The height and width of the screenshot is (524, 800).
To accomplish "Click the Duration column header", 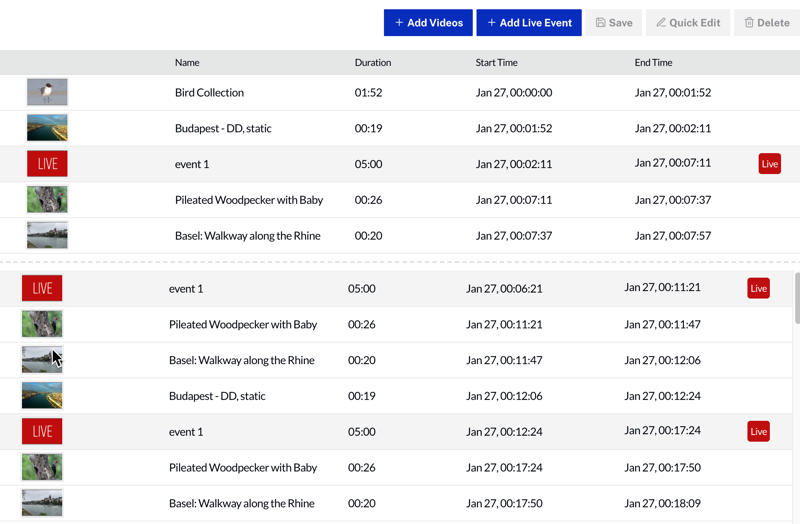I will [x=372, y=63].
